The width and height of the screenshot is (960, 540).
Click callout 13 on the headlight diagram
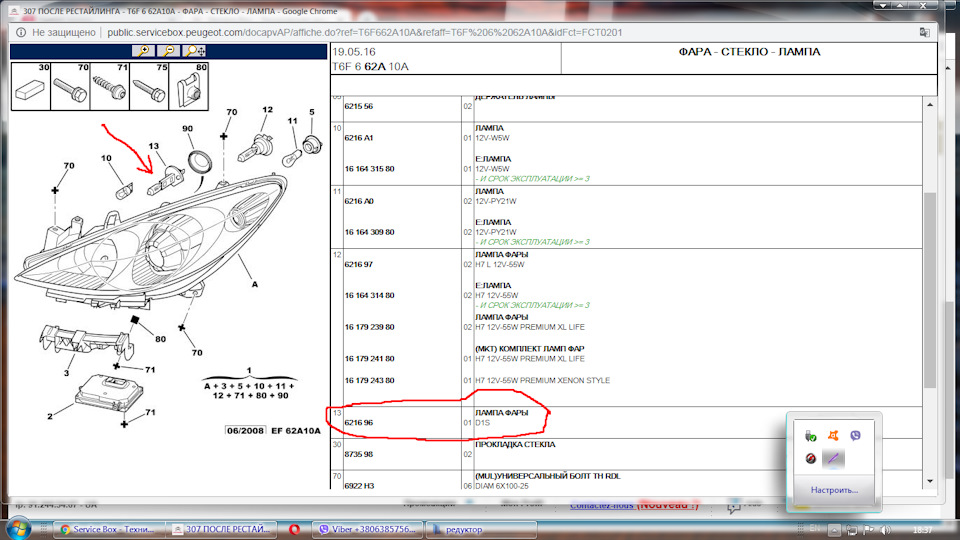click(153, 146)
